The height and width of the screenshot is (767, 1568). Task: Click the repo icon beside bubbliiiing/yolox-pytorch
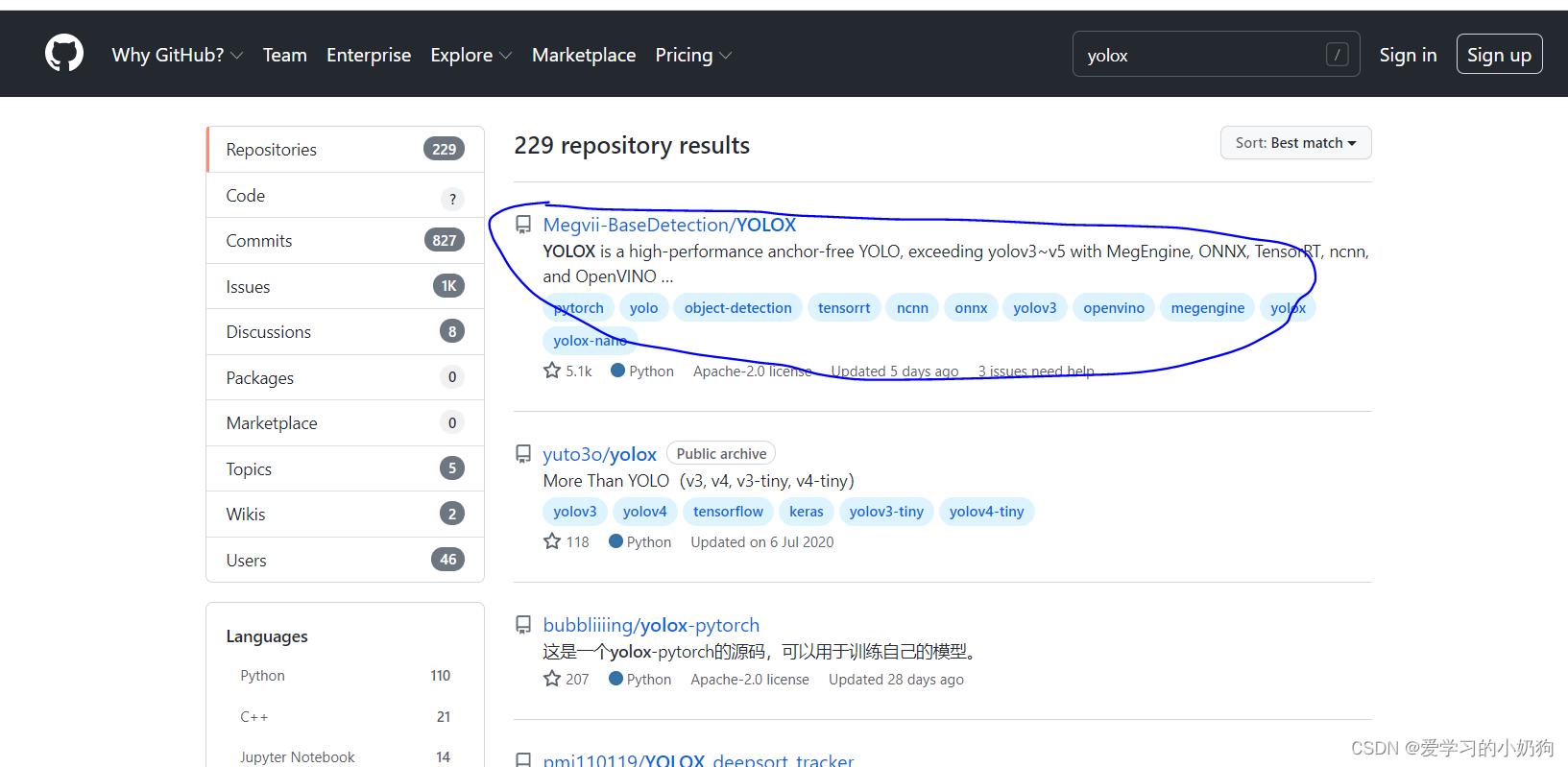click(523, 625)
